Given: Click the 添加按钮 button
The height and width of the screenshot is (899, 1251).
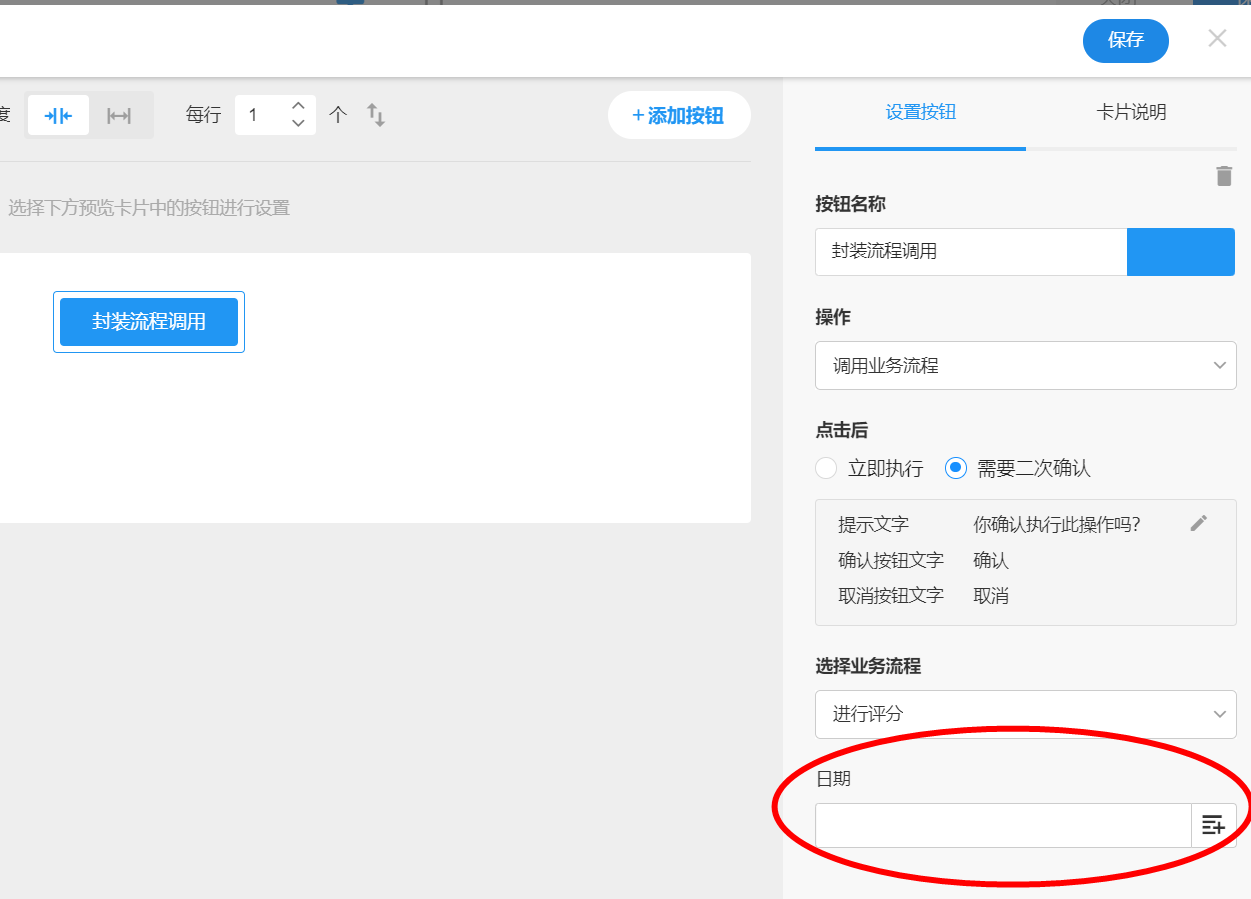Looking at the screenshot, I should (x=679, y=116).
